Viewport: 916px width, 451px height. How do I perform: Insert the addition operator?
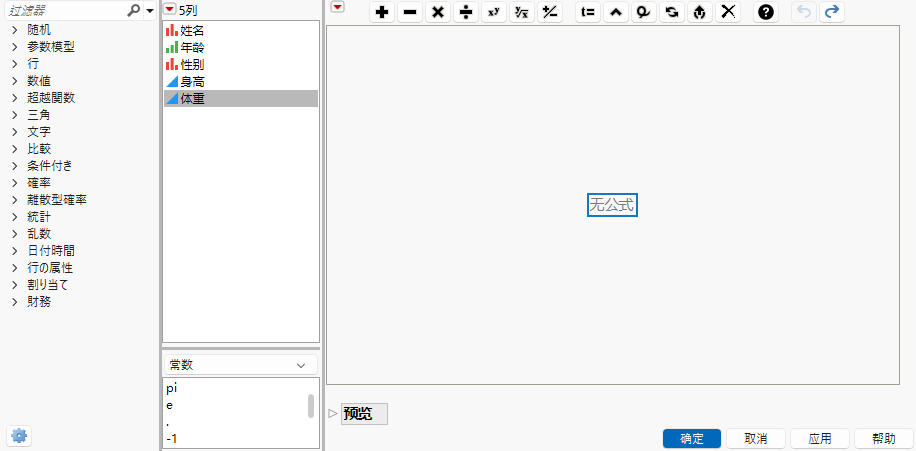382,12
